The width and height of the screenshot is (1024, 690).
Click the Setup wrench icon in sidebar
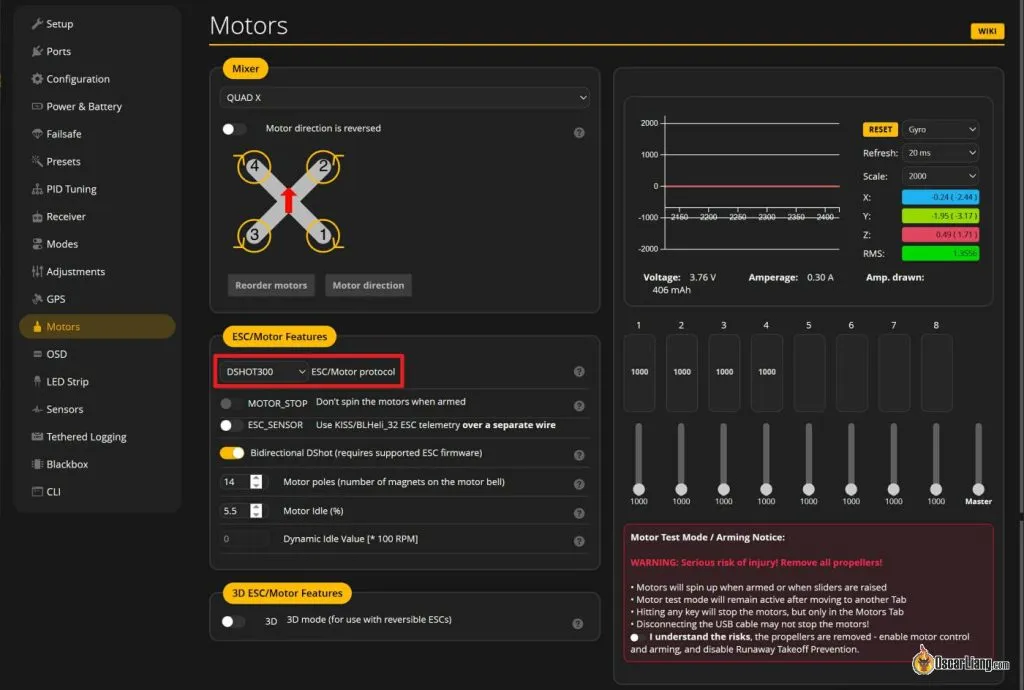tap(37, 24)
